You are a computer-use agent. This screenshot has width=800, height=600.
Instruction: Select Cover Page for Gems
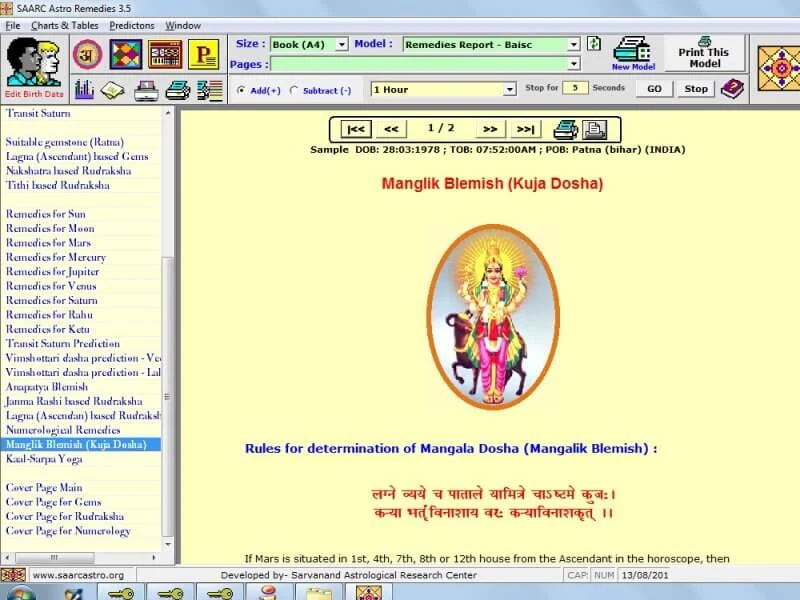[54, 502]
